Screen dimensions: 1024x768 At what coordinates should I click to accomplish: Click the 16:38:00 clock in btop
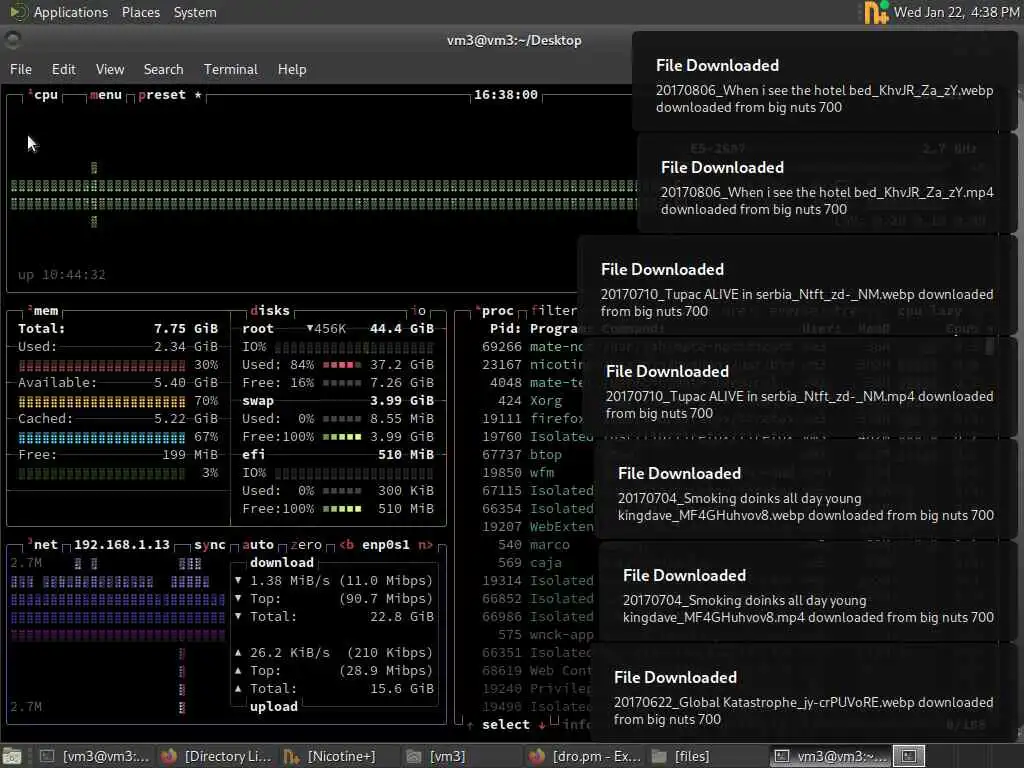pos(505,95)
